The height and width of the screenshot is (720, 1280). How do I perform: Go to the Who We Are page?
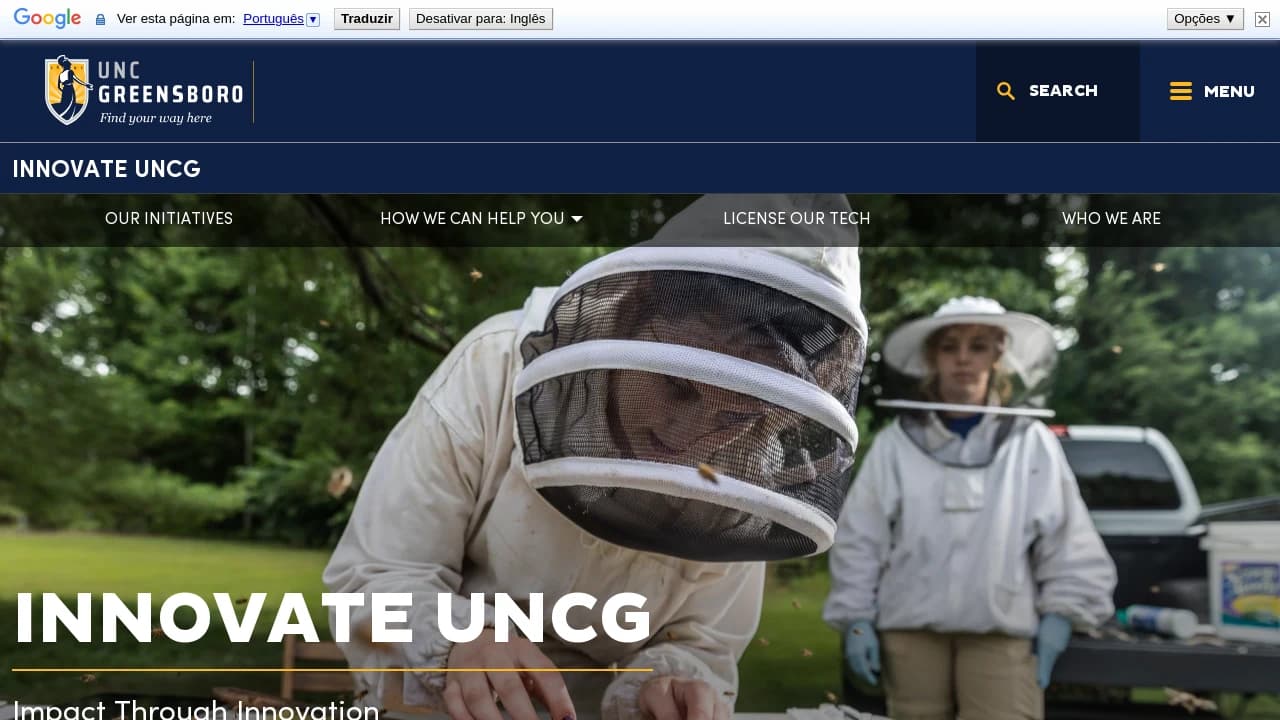[x=1111, y=219]
